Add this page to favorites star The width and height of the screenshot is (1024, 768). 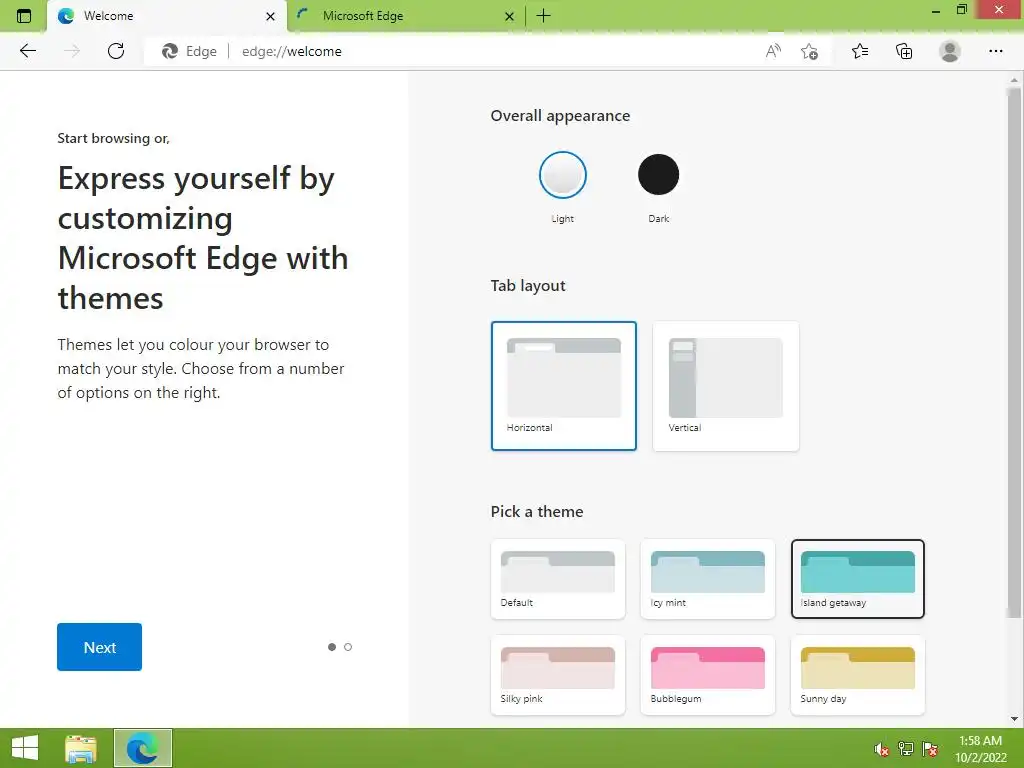(x=809, y=51)
